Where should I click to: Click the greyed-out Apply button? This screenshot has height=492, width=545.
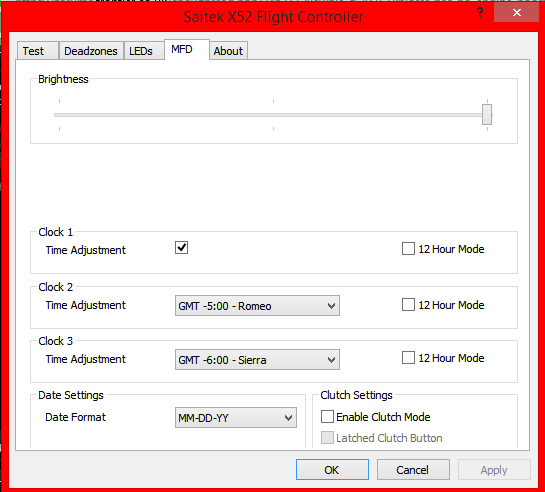click(x=494, y=470)
